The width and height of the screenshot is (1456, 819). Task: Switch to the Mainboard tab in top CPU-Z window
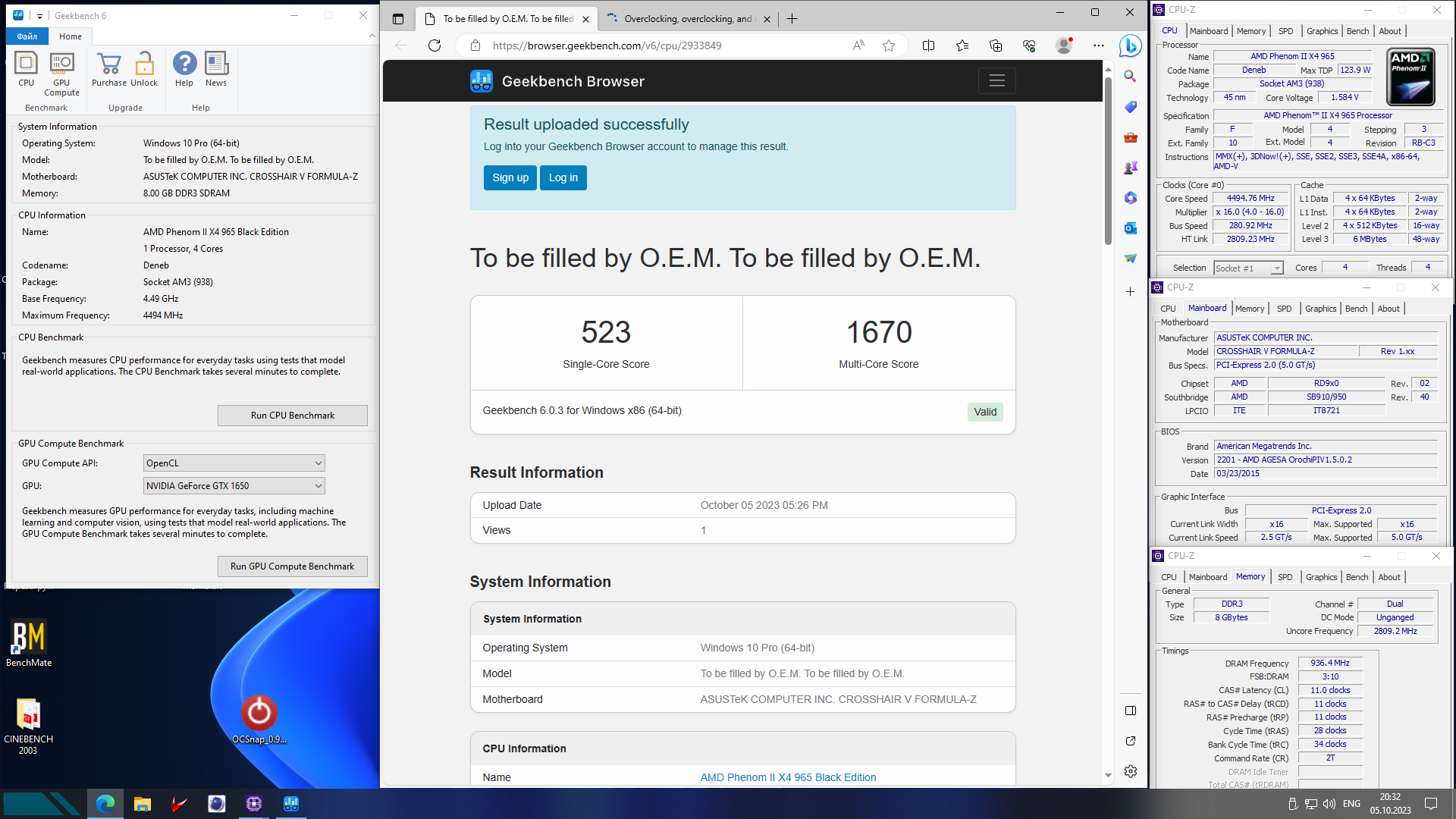click(1208, 31)
